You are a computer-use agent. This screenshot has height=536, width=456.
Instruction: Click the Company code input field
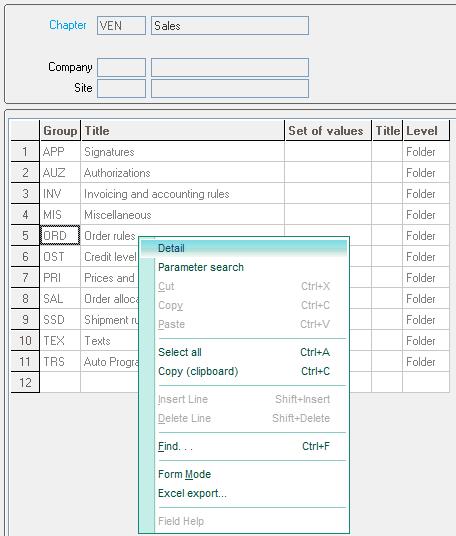pyautogui.click(x=121, y=67)
